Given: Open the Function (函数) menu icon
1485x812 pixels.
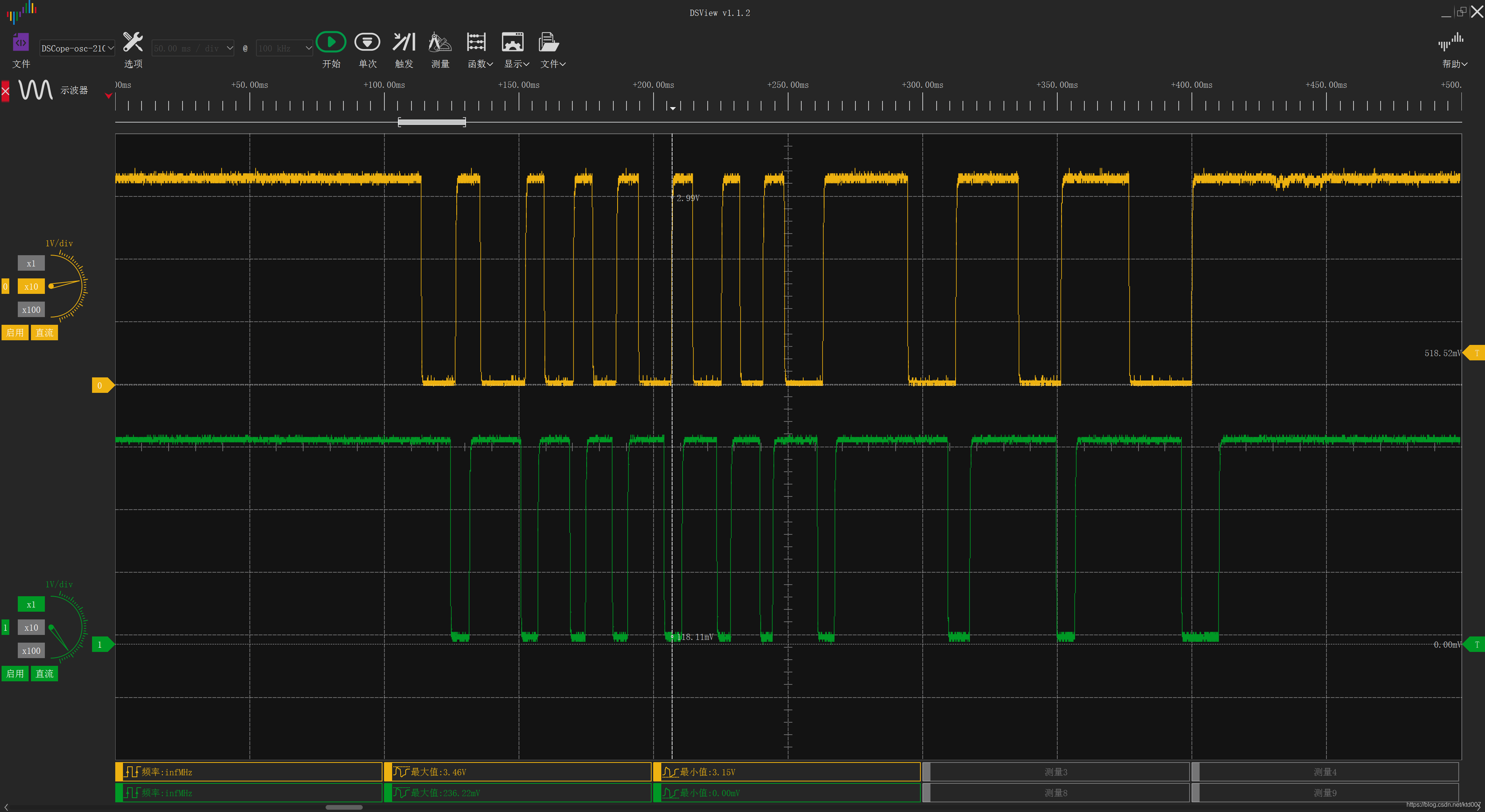Looking at the screenshot, I should tap(476, 42).
